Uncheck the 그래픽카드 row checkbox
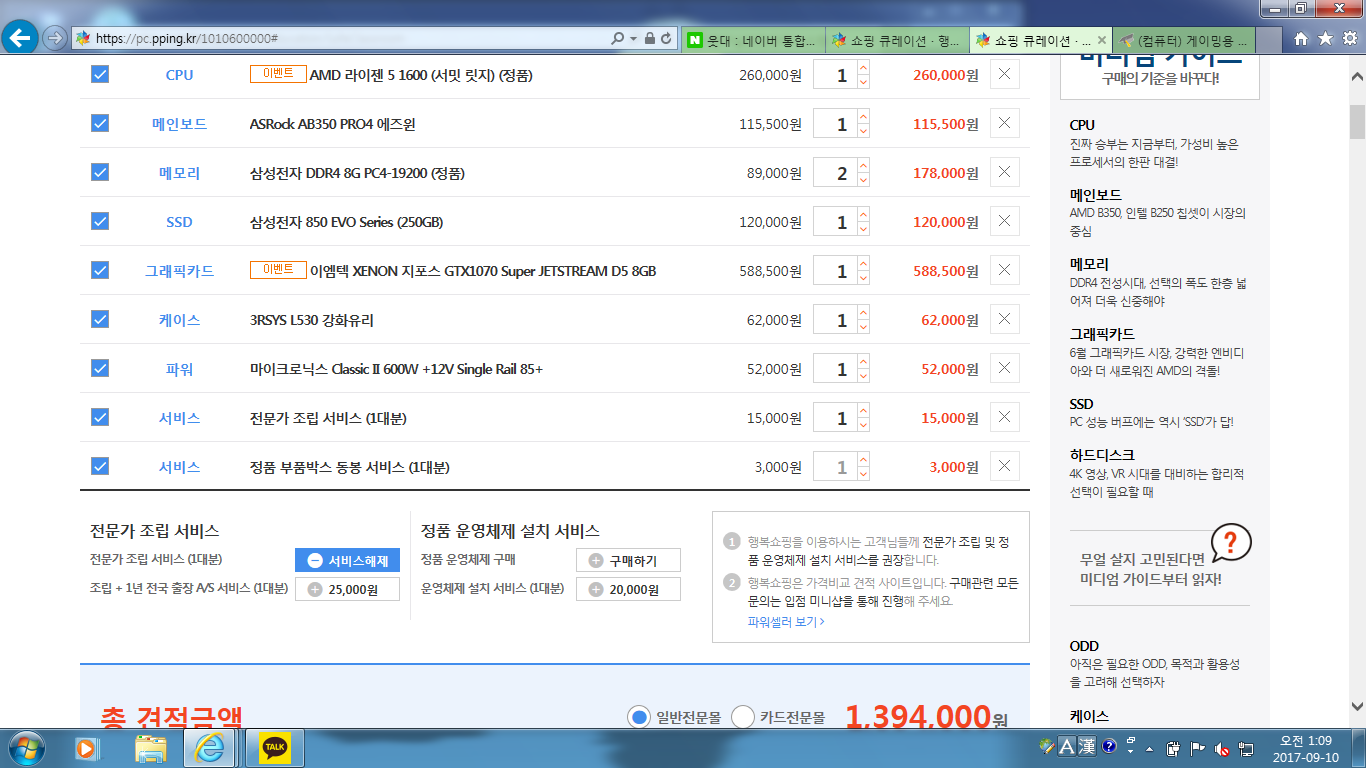The height and width of the screenshot is (768, 1366). coord(100,270)
